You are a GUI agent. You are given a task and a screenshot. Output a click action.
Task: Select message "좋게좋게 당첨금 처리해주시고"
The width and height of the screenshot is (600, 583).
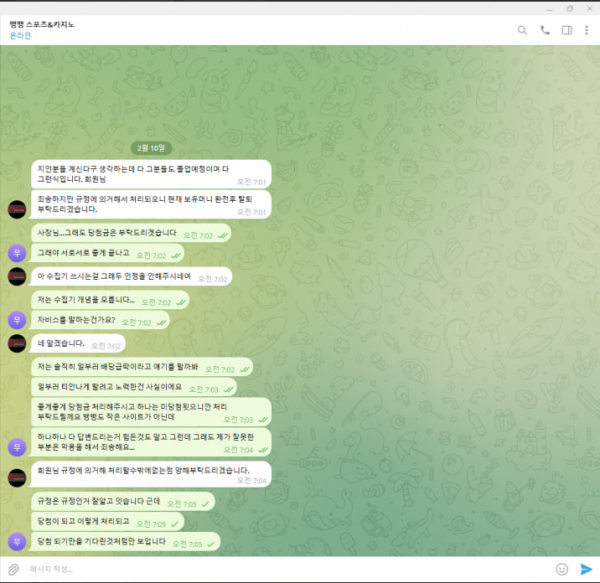click(x=151, y=412)
